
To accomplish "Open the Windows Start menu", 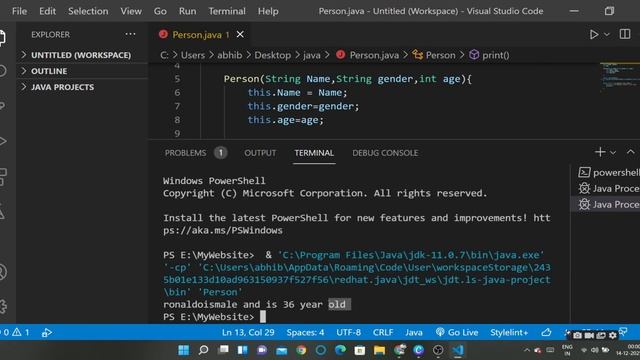I will 184,350.
